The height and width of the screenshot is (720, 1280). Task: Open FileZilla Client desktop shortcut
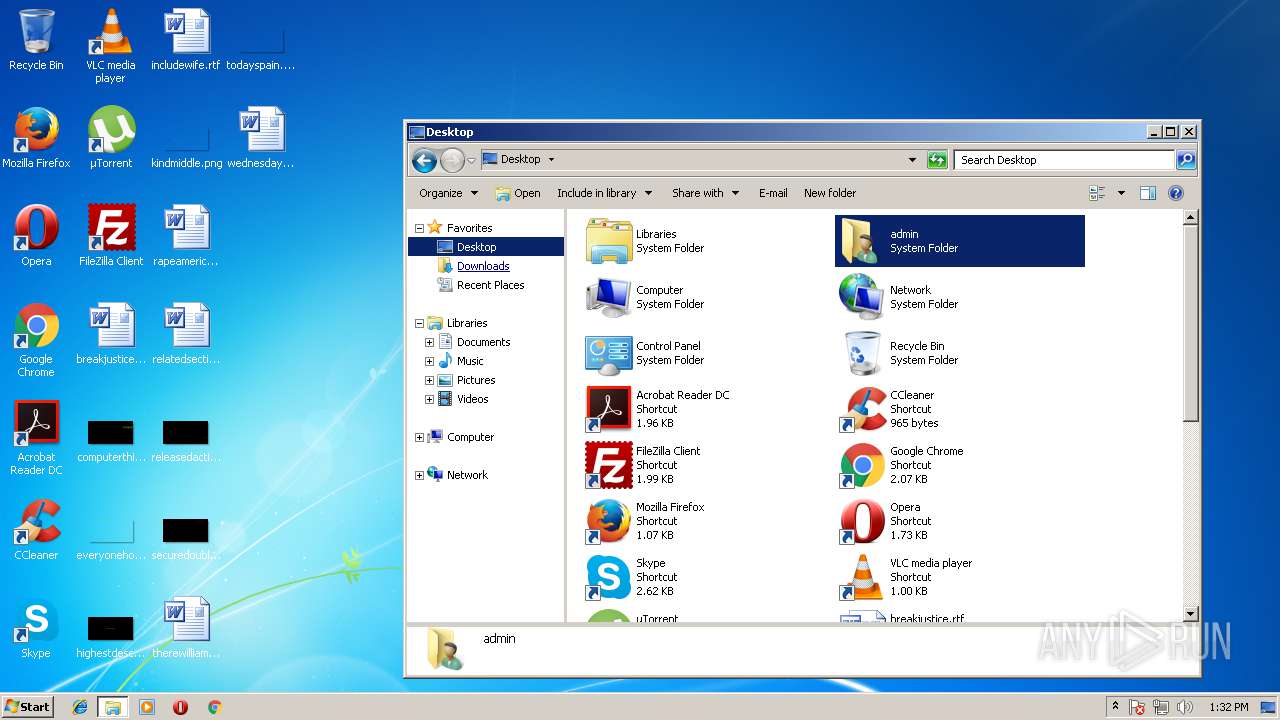[x=111, y=236]
